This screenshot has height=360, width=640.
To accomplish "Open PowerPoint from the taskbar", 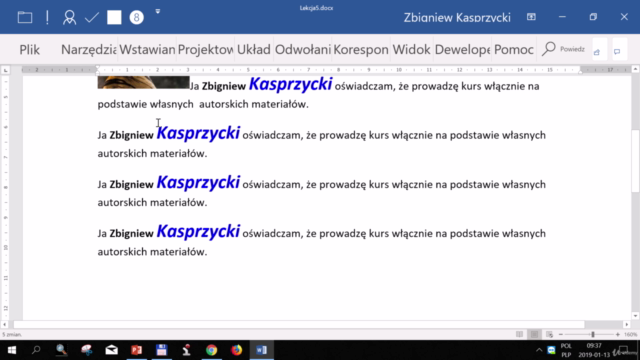I will point(136,350).
